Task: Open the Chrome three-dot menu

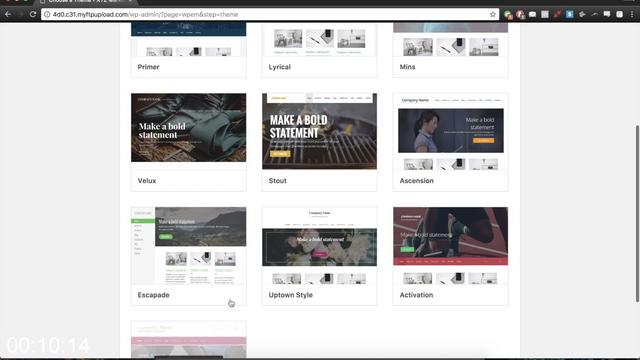Action: click(x=632, y=14)
